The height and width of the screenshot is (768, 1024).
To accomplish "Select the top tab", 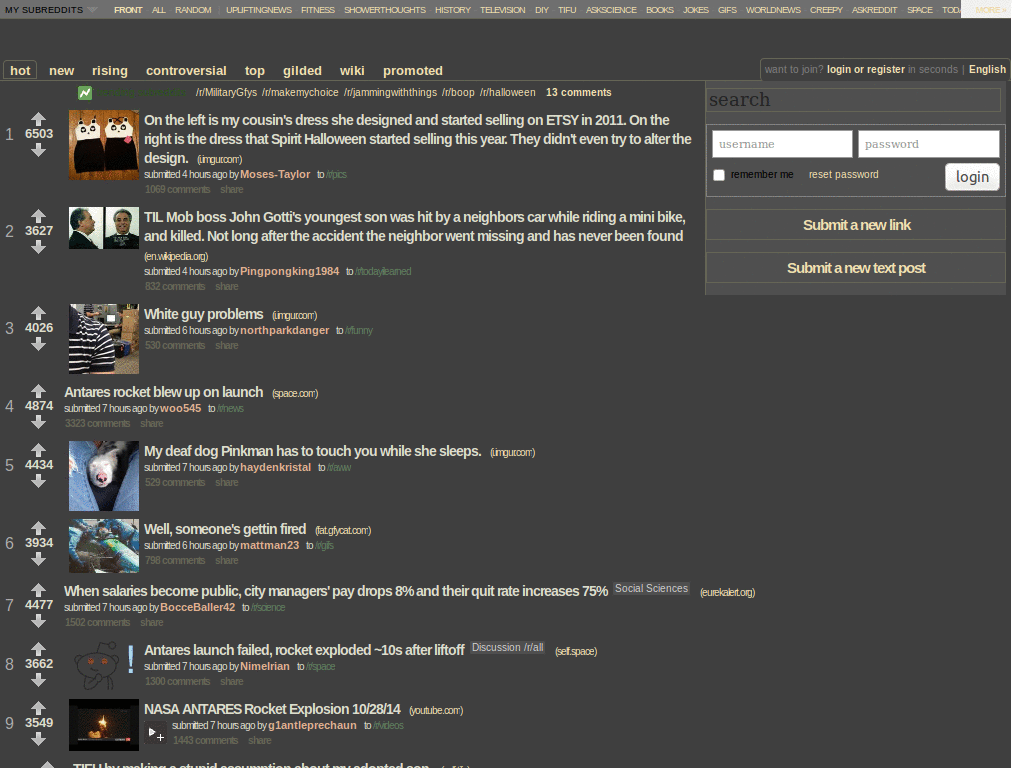I will point(255,71).
